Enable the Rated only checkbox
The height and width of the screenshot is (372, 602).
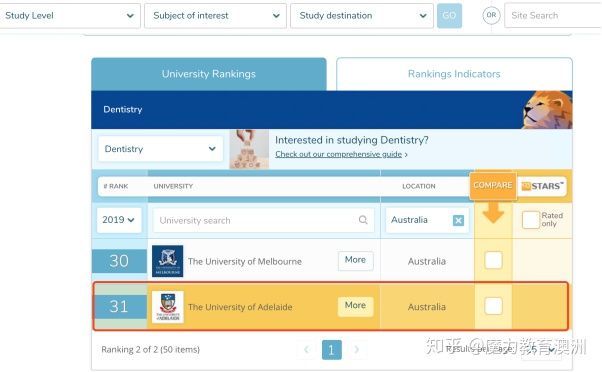pos(531,220)
